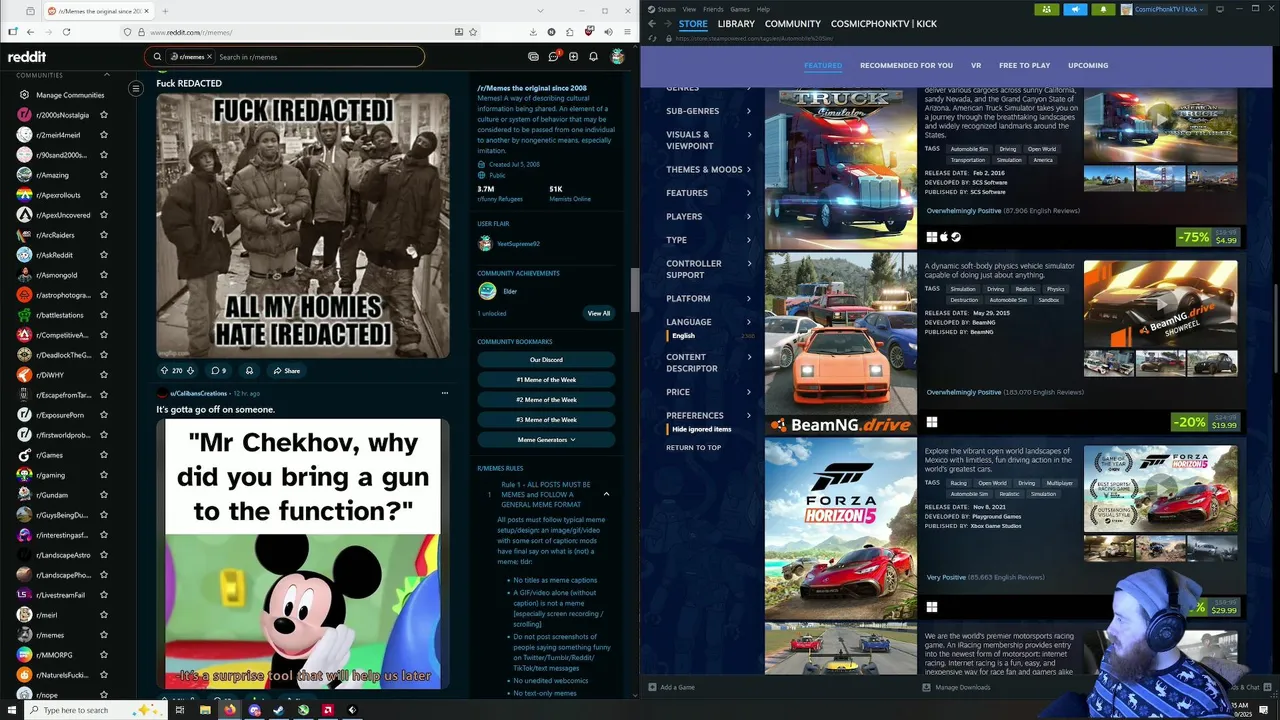Viewport: 1280px width, 720px height.
Task: Favorite r/Games with its star
Action: (x=103, y=455)
